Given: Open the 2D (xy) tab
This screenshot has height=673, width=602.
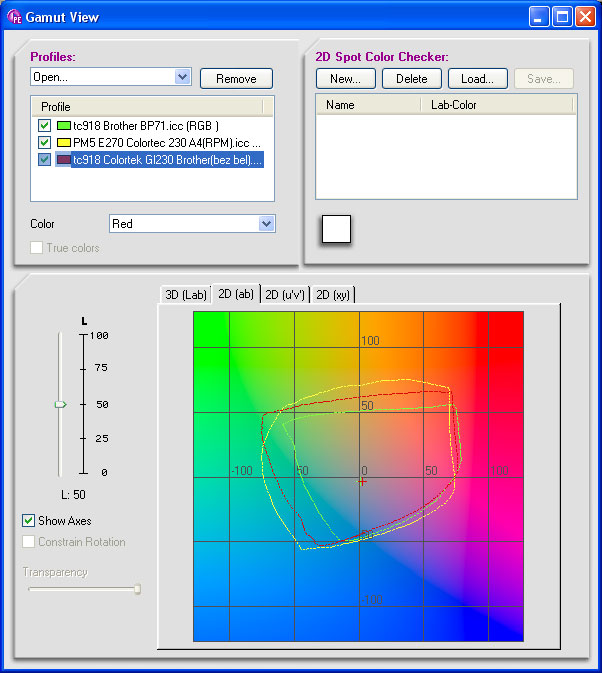Looking at the screenshot, I should 333,295.
